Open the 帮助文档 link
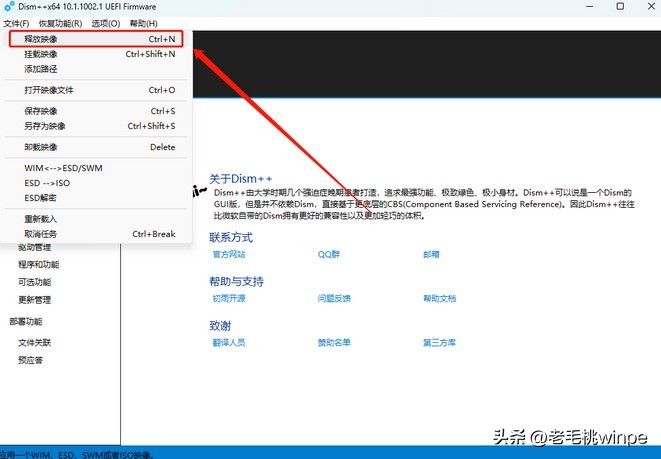Viewport: 661px width, 459px height. 440,298
